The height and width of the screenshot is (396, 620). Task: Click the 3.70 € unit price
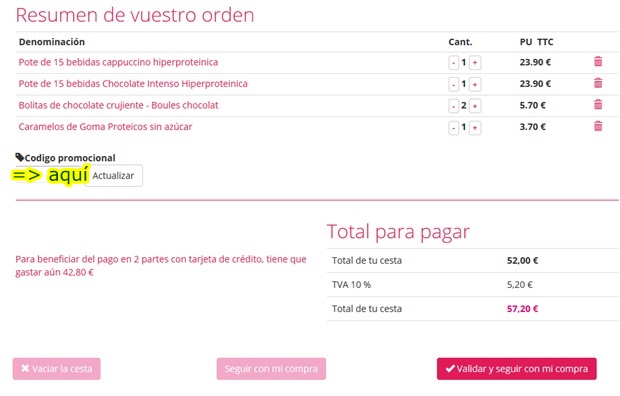(x=532, y=127)
